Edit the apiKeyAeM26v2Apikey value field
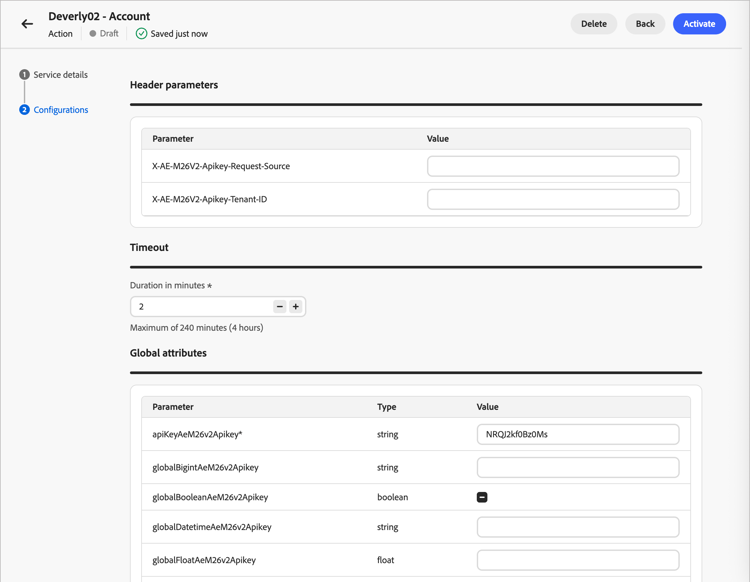Viewport: 750px width, 582px height. point(578,435)
